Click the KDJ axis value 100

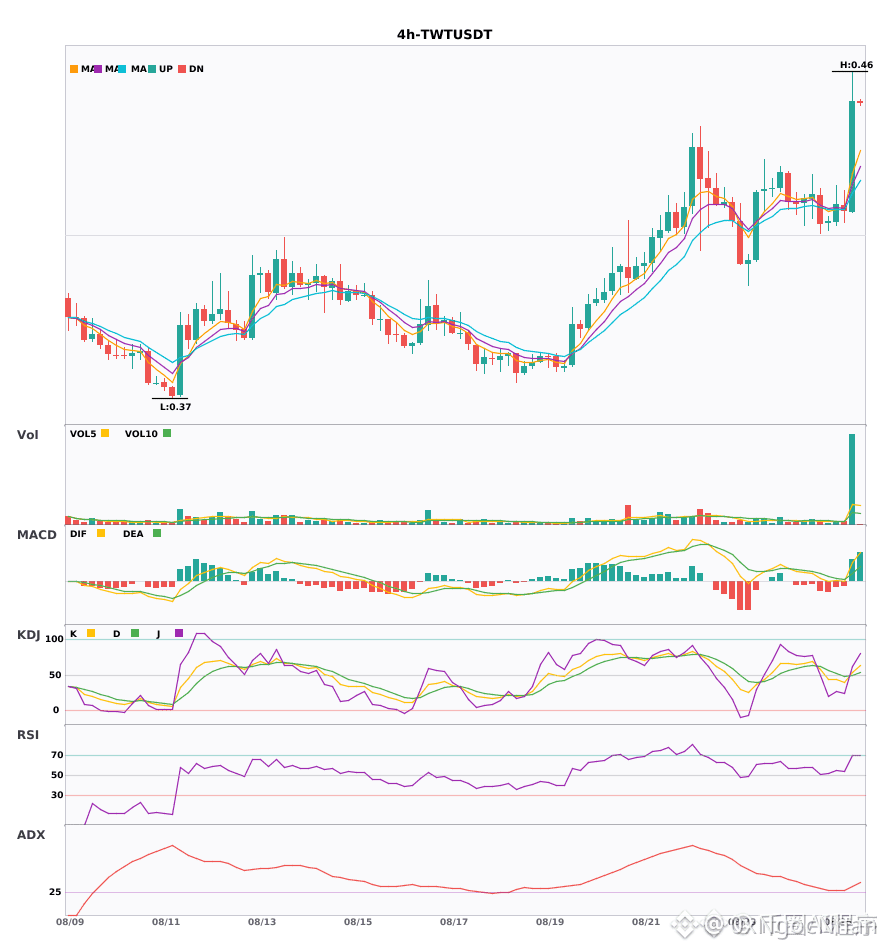[54, 639]
